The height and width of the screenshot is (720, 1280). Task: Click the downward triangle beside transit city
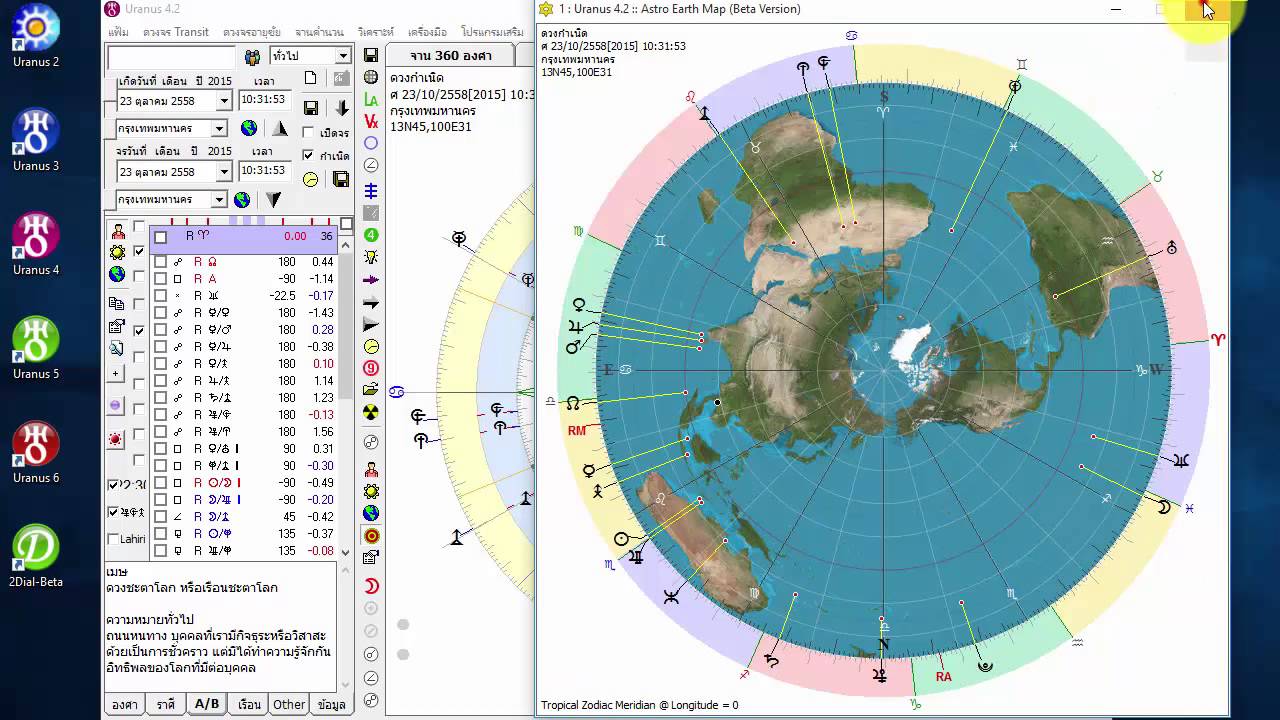[x=273, y=199]
